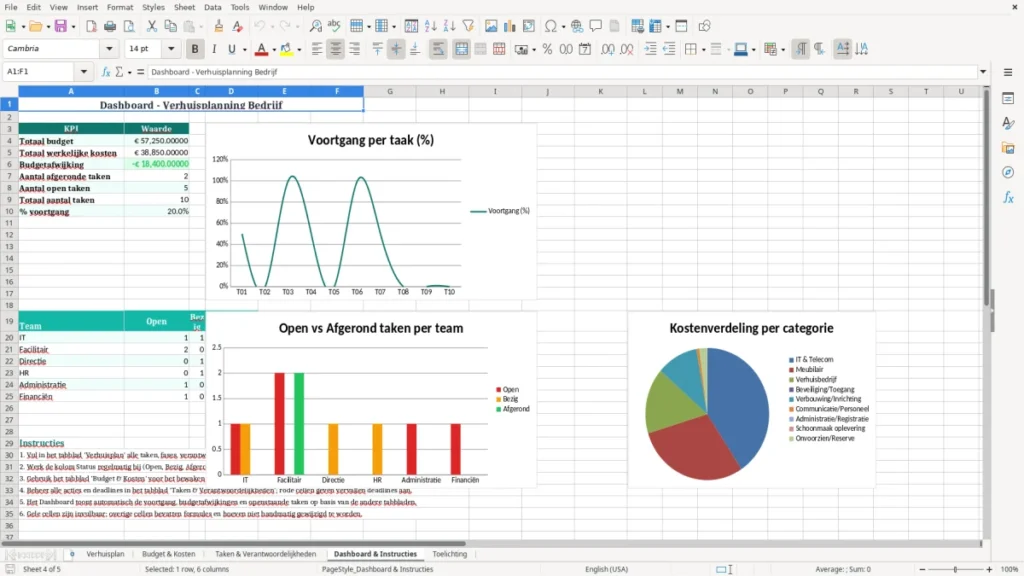Toggle Align Right
This screenshot has height=576, width=1024.
point(355,49)
